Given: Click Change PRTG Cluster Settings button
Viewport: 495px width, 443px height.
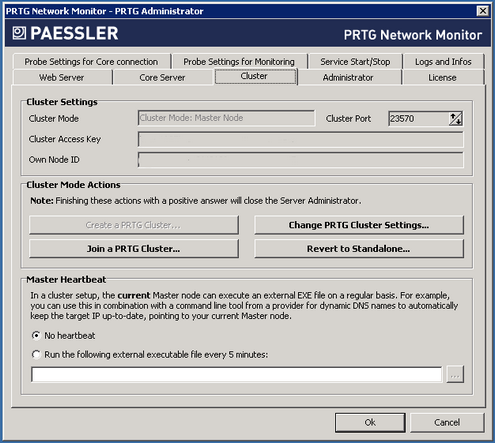Looking at the screenshot, I should point(359,225).
